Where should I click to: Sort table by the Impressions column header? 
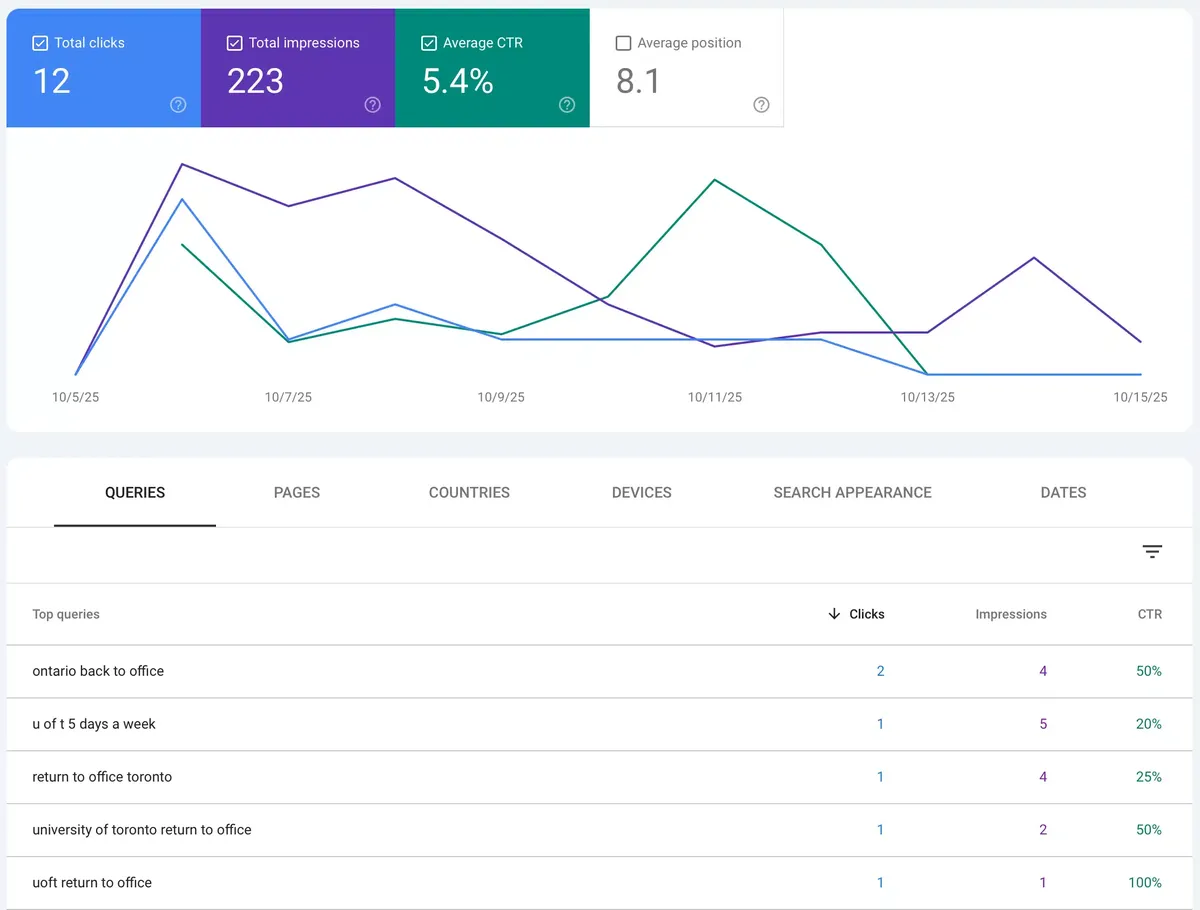coord(1010,614)
